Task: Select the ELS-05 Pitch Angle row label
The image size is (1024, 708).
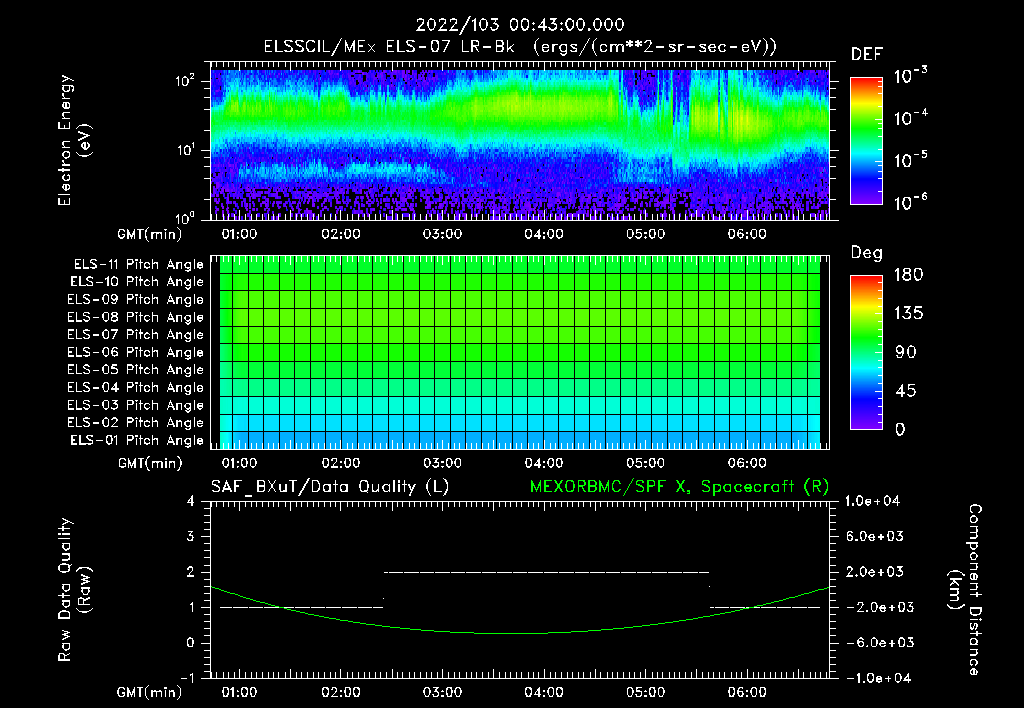Action: tap(136, 370)
